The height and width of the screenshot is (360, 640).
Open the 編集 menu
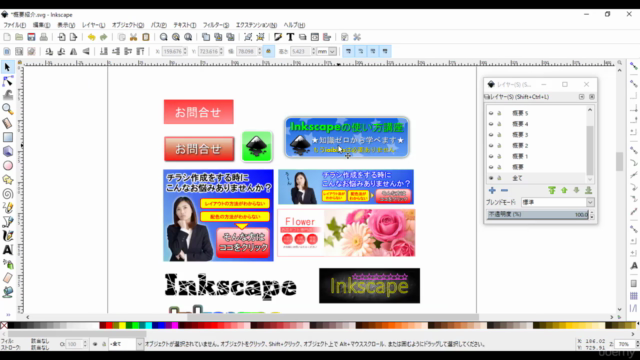(x=42, y=25)
